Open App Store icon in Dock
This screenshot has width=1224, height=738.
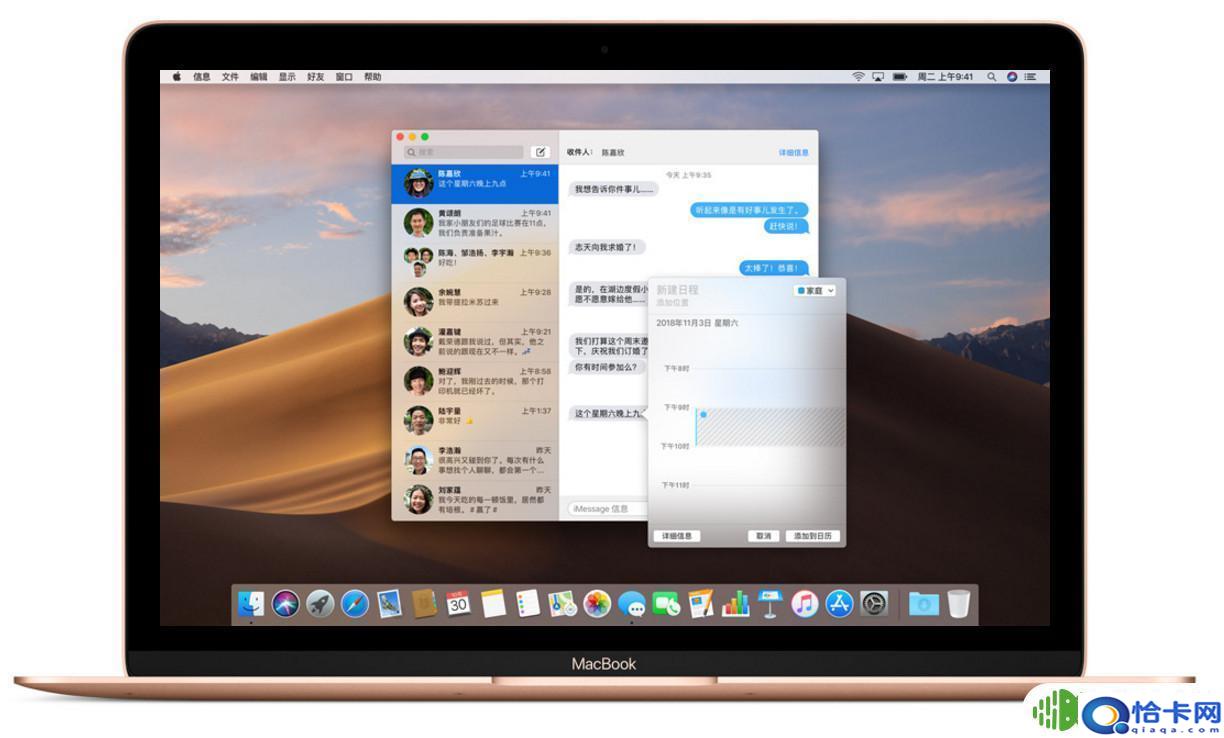(x=839, y=604)
